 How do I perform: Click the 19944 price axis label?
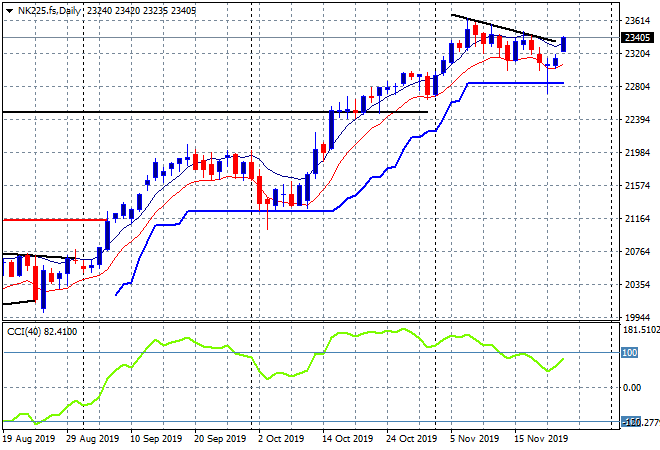point(637,318)
